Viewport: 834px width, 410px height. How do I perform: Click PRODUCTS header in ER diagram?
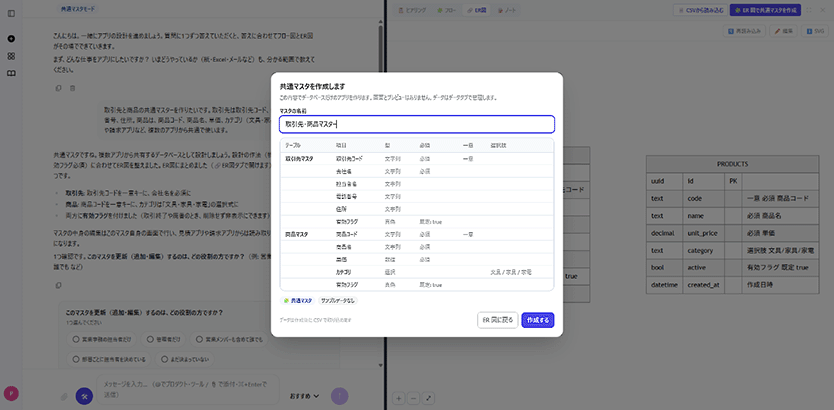[x=732, y=164]
